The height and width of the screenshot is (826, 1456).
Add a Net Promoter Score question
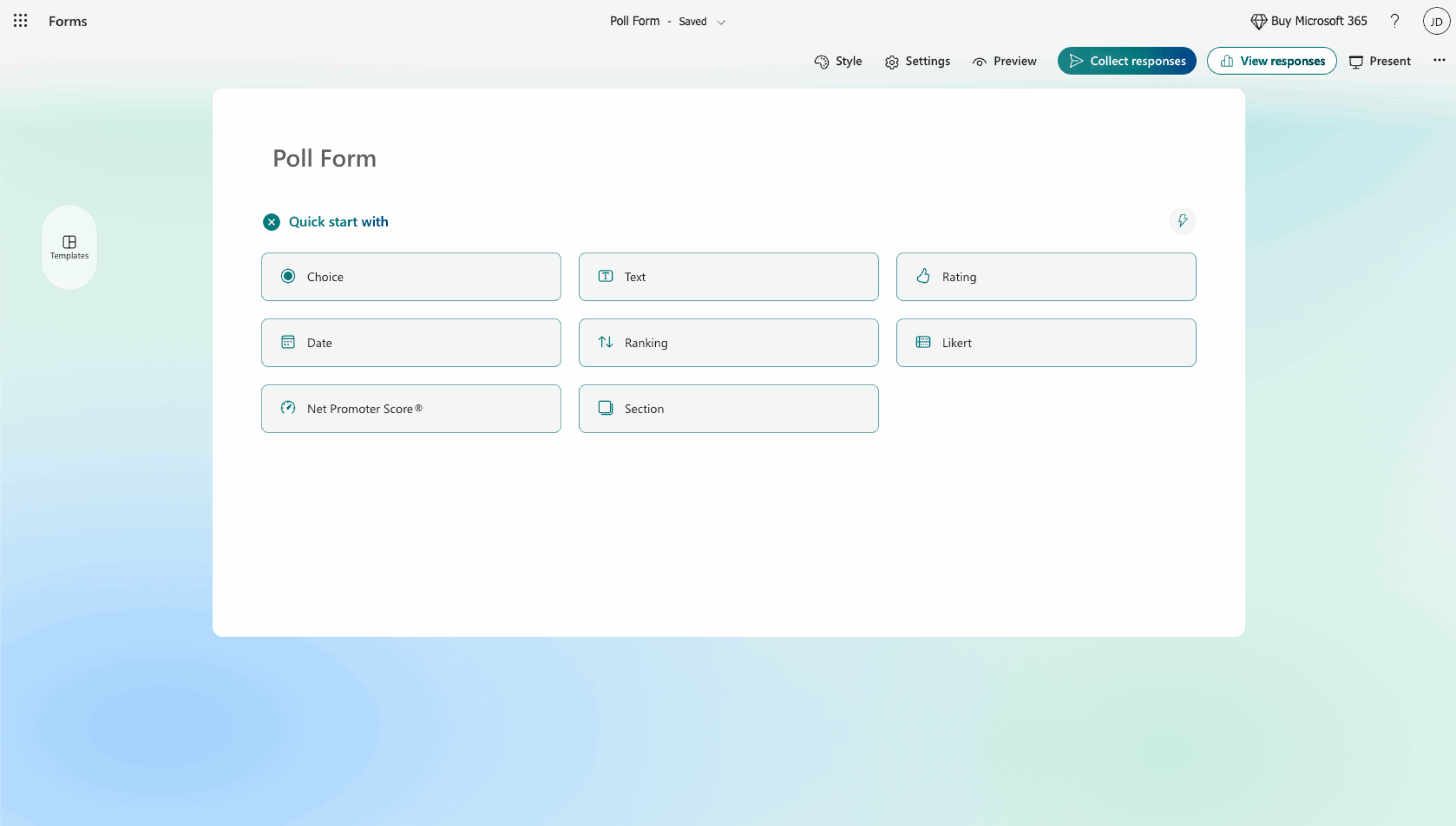[x=411, y=408]
